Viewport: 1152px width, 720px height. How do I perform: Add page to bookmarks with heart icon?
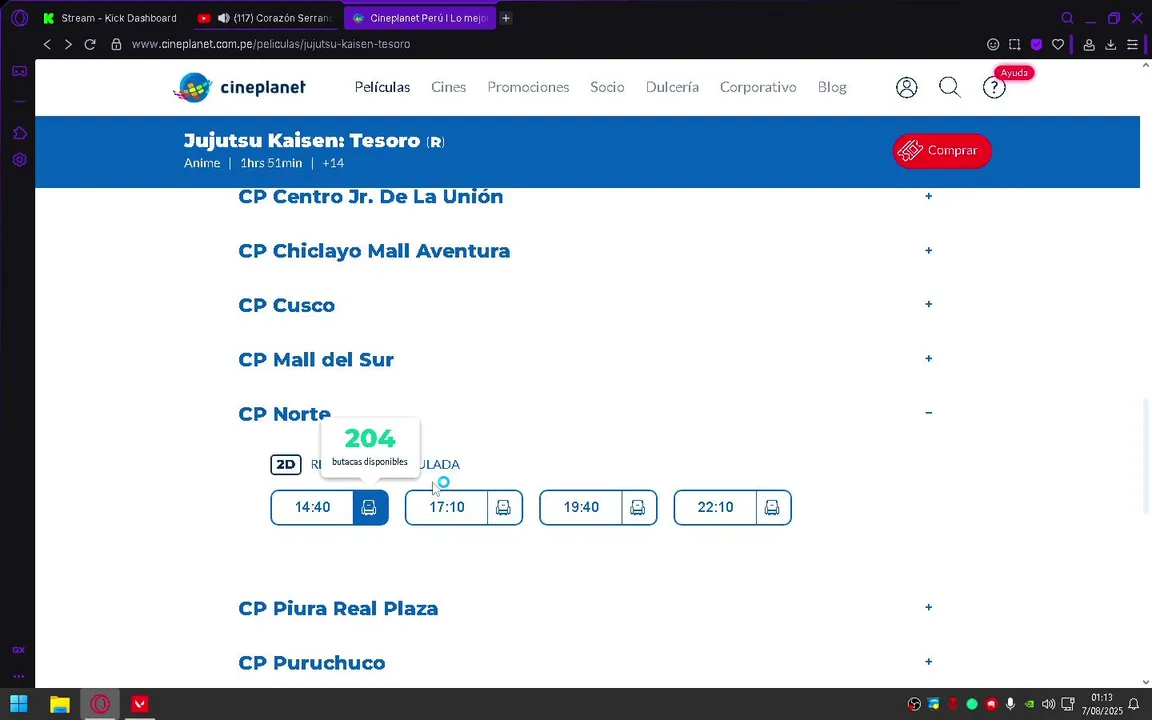[x=1058, y=44]
